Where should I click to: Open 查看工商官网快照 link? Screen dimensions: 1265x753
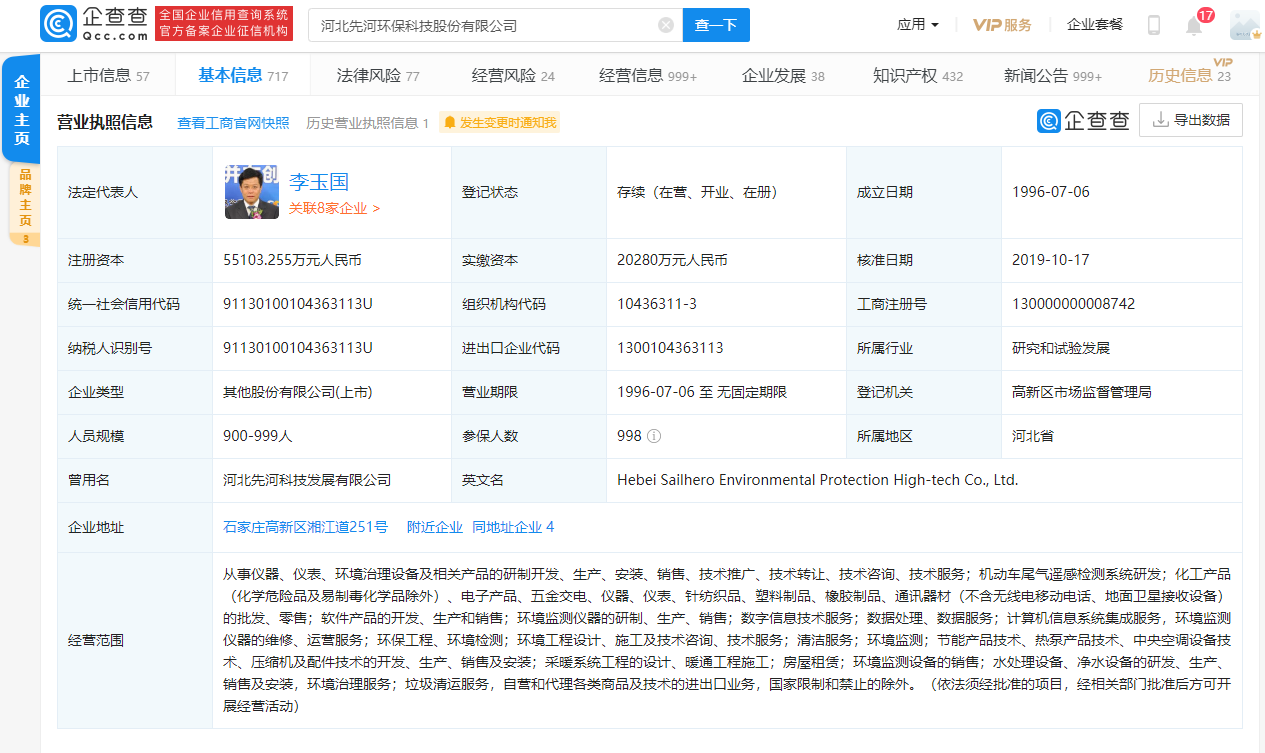click(233, 123)
